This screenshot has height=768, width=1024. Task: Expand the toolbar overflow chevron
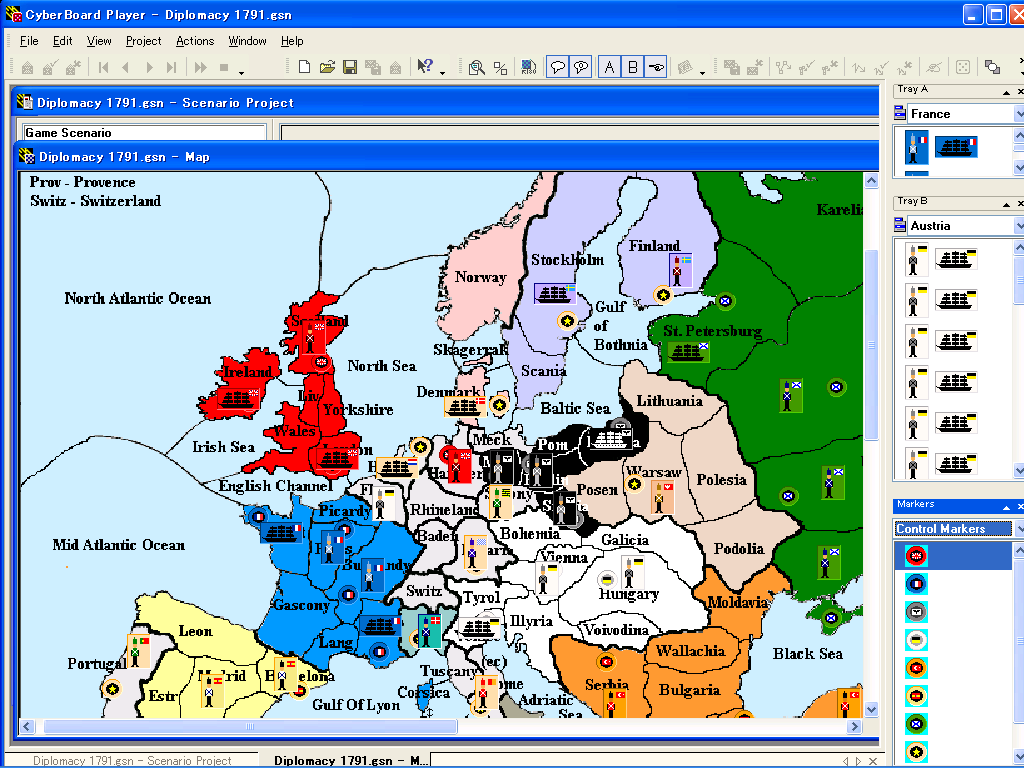pos(1021,62)
